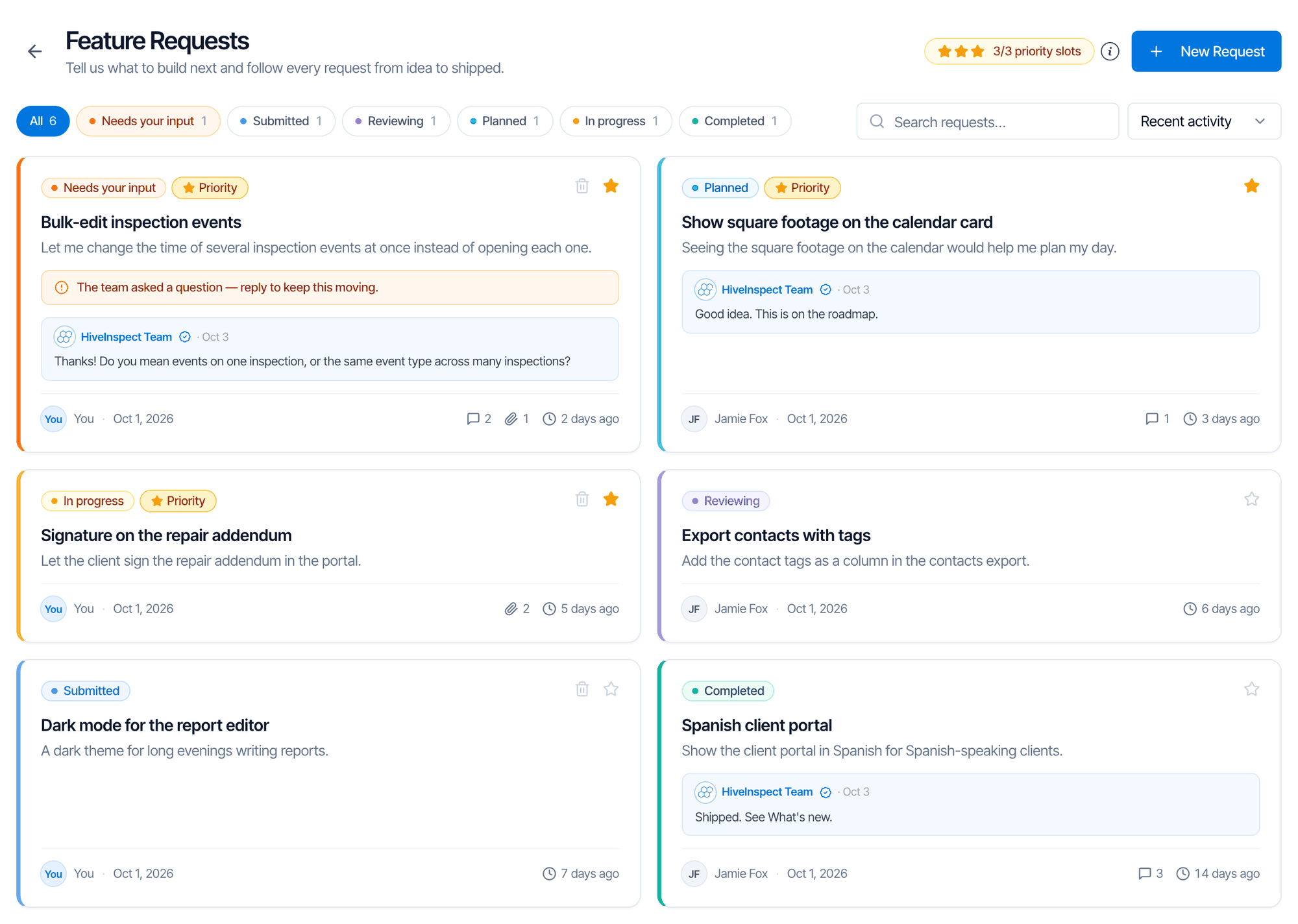Click HiveInspect Team name on Bulk-edit card
Screen dimensions: 1298x924
tap(127, 337)
